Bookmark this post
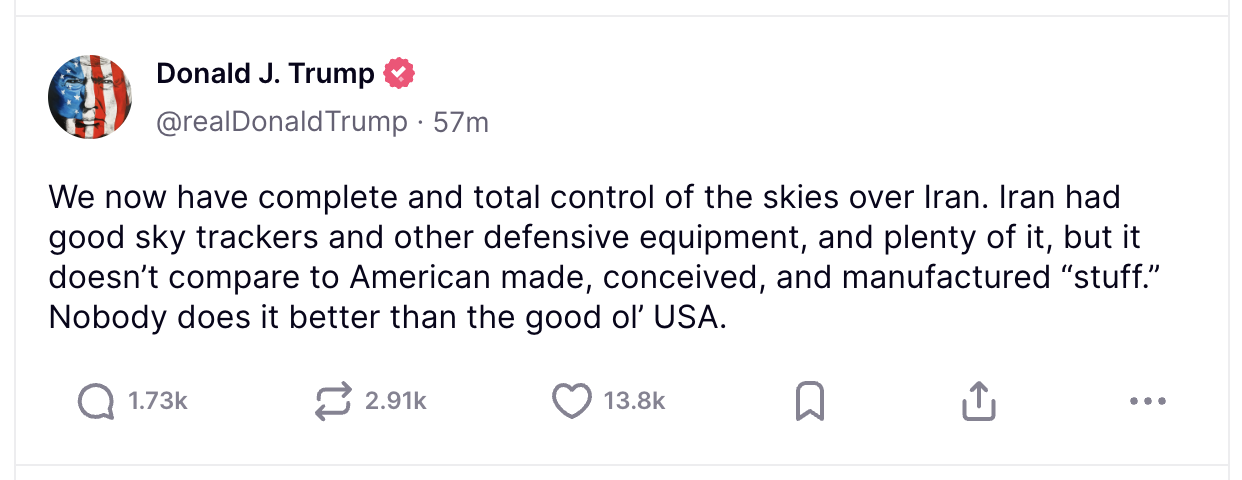Viewport: 1242px width, 480px height. tap(808, 402)
